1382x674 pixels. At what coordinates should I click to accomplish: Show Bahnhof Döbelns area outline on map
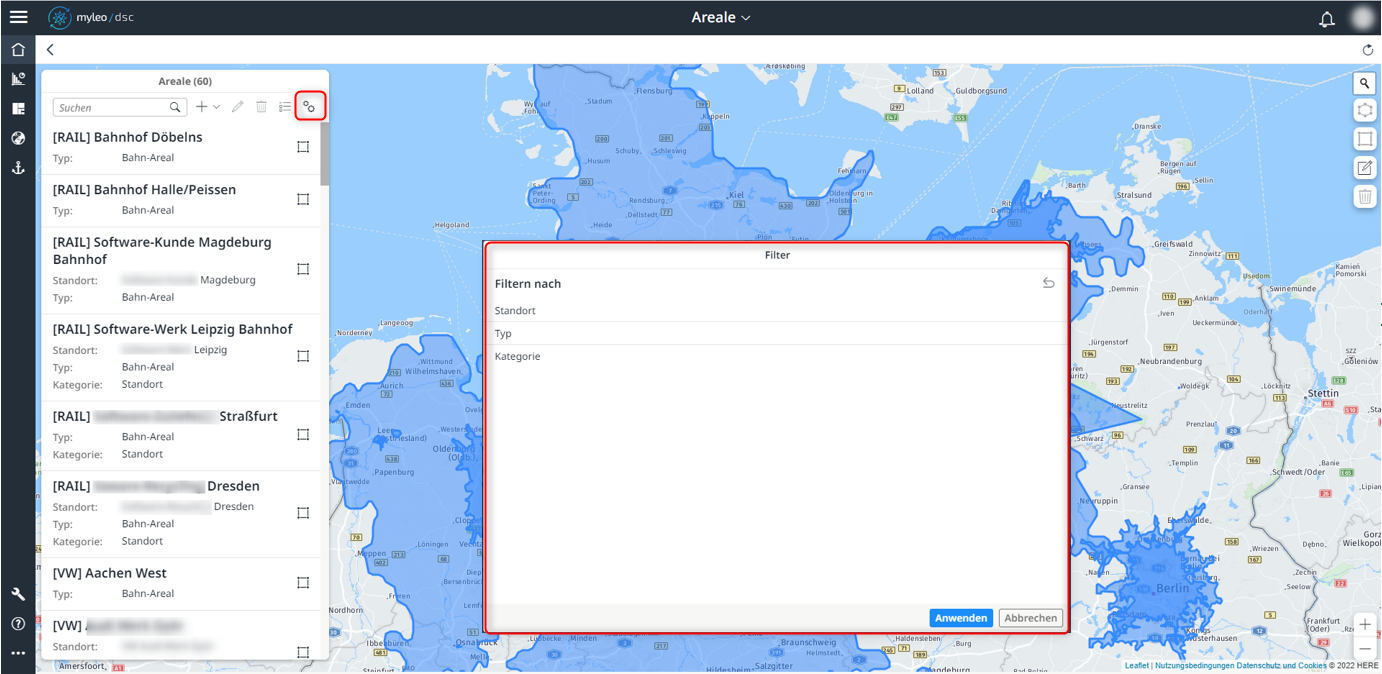click(x=303, y=147)
